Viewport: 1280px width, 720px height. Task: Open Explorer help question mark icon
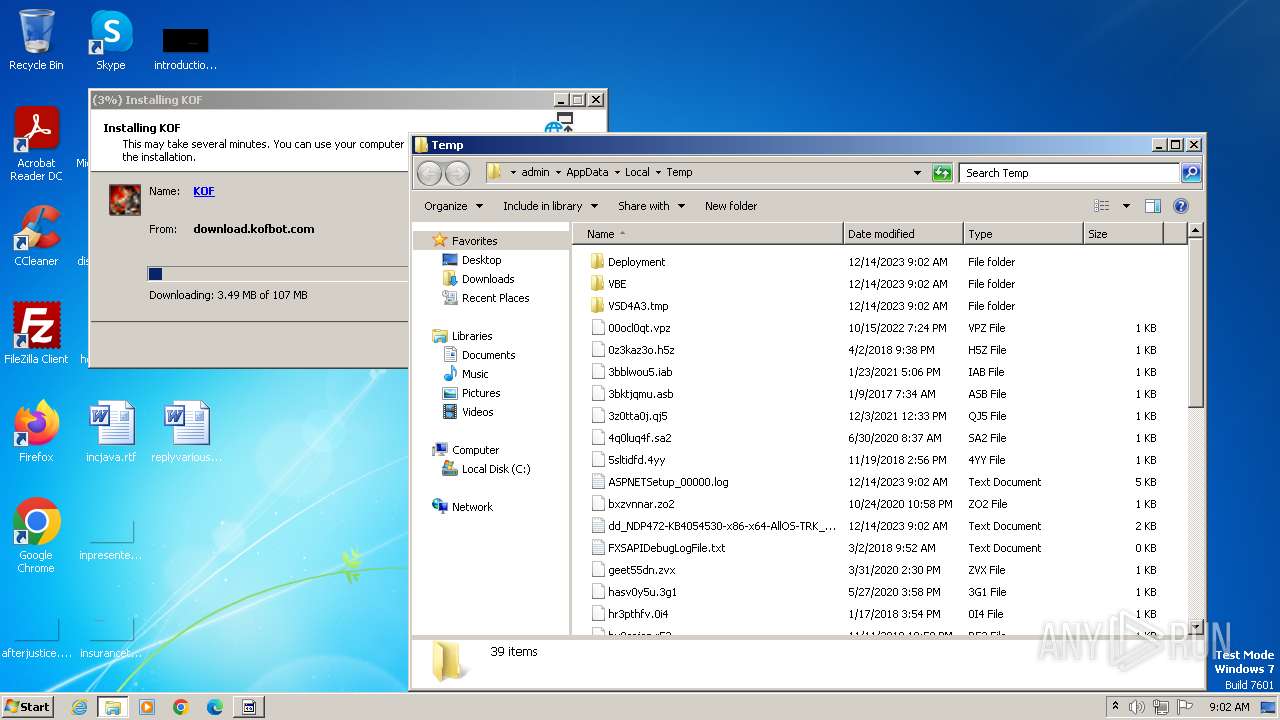point(1180,206)
